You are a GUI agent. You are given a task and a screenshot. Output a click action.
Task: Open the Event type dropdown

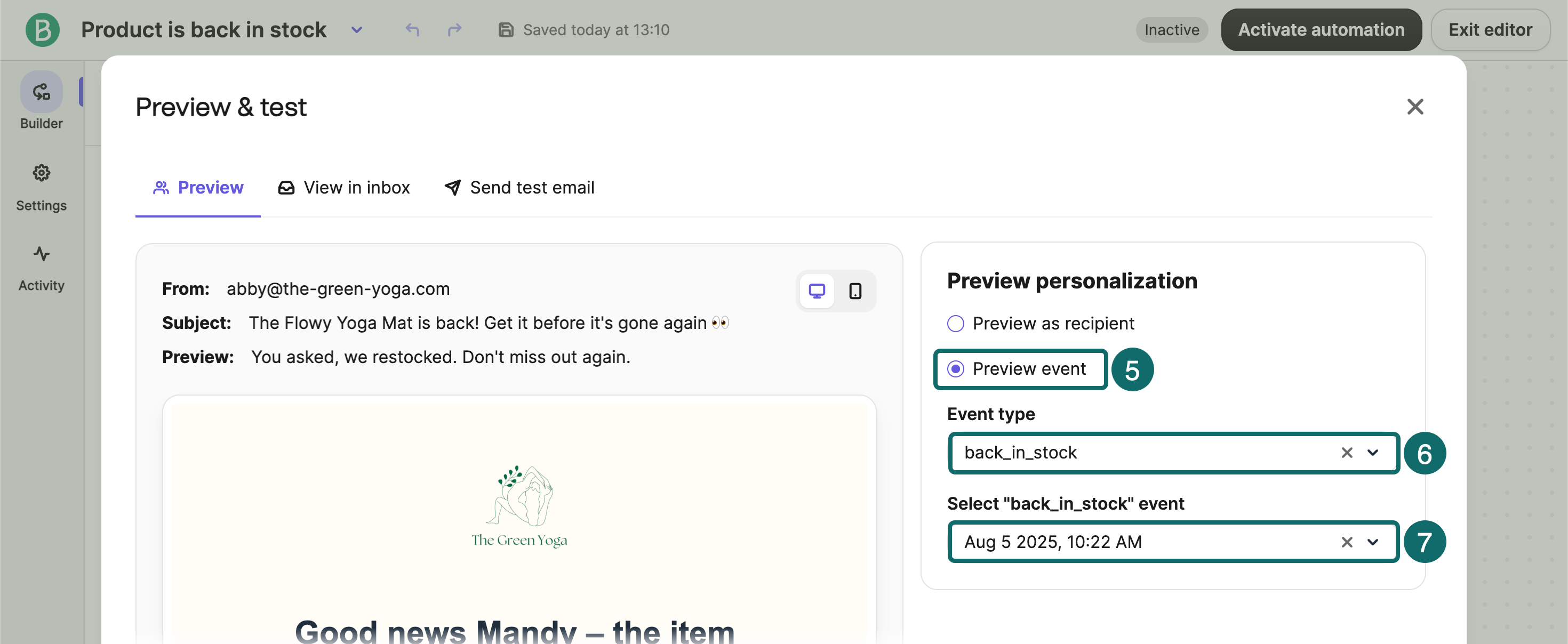(x=1374, y=453)
